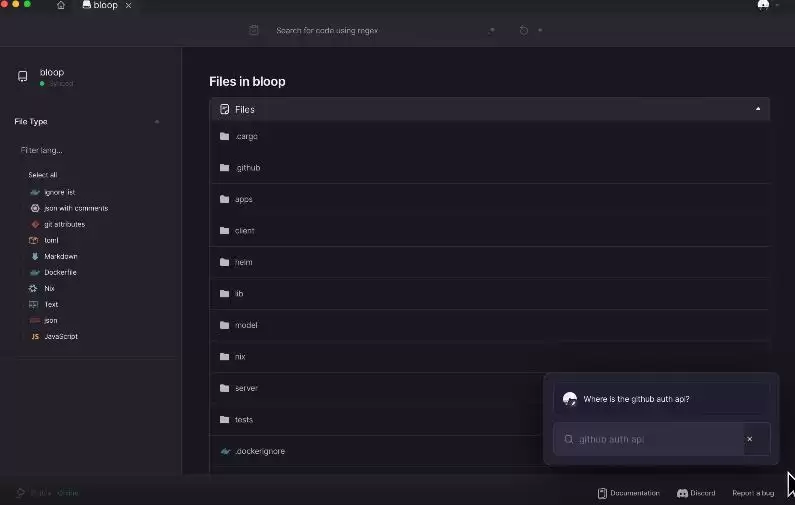Screen dimensions: 795x505
Task: Open the lib folder
Action: [x=239, y=294]
